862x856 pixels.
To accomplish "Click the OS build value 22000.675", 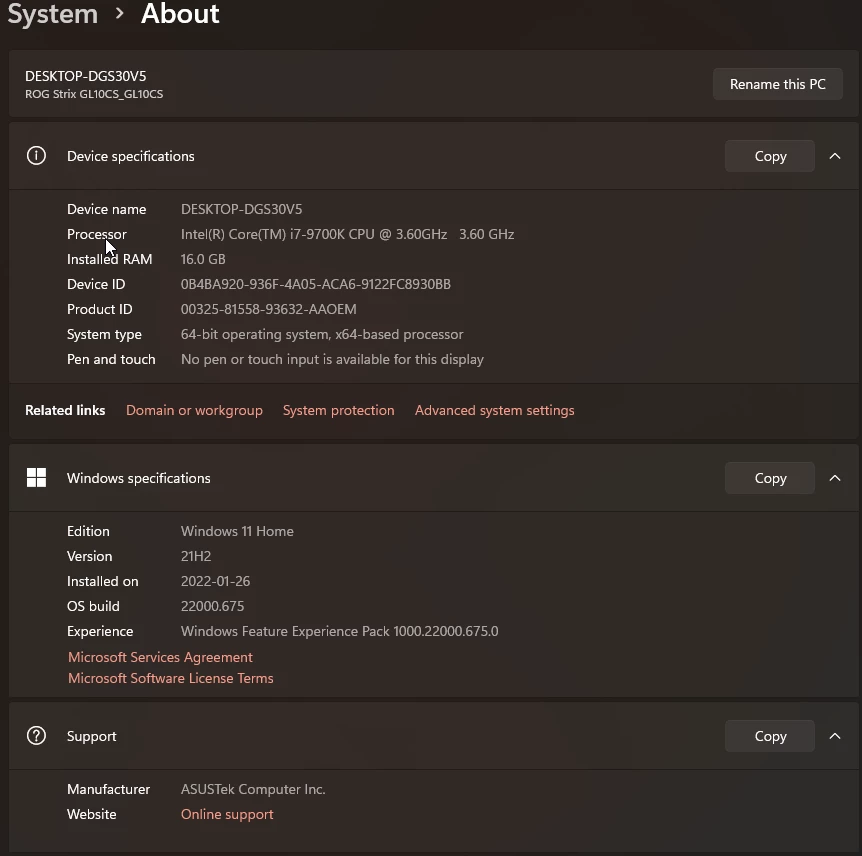I will pyautogui.click(x=212, y=606).
